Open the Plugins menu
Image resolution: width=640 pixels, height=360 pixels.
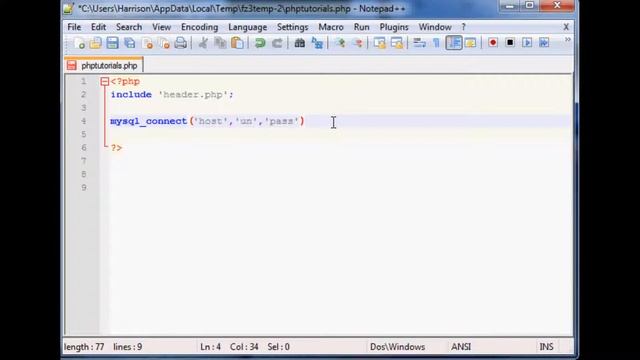pyautogui.click(x=394, y=27)
